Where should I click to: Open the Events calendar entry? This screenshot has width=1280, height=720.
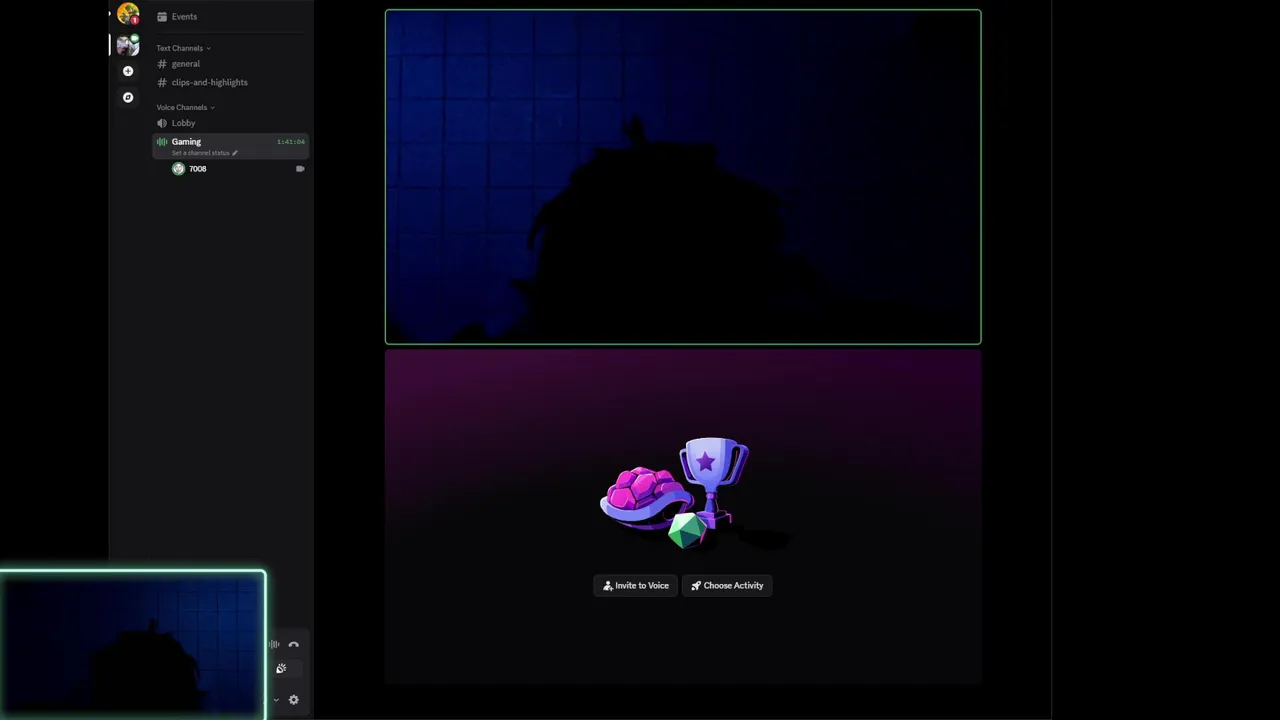click(177, 17)
